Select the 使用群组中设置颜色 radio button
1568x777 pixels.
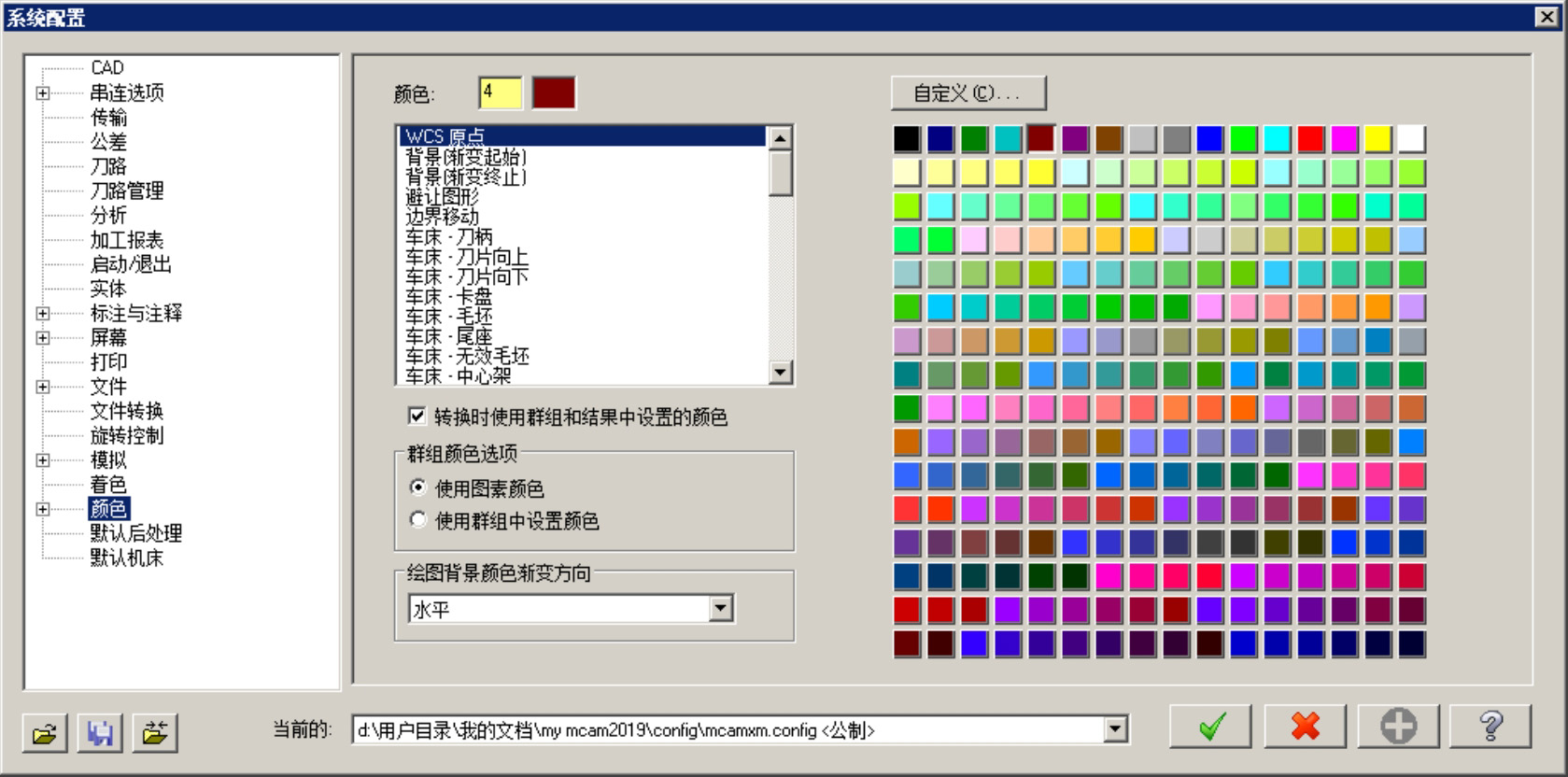pos(418,520)
